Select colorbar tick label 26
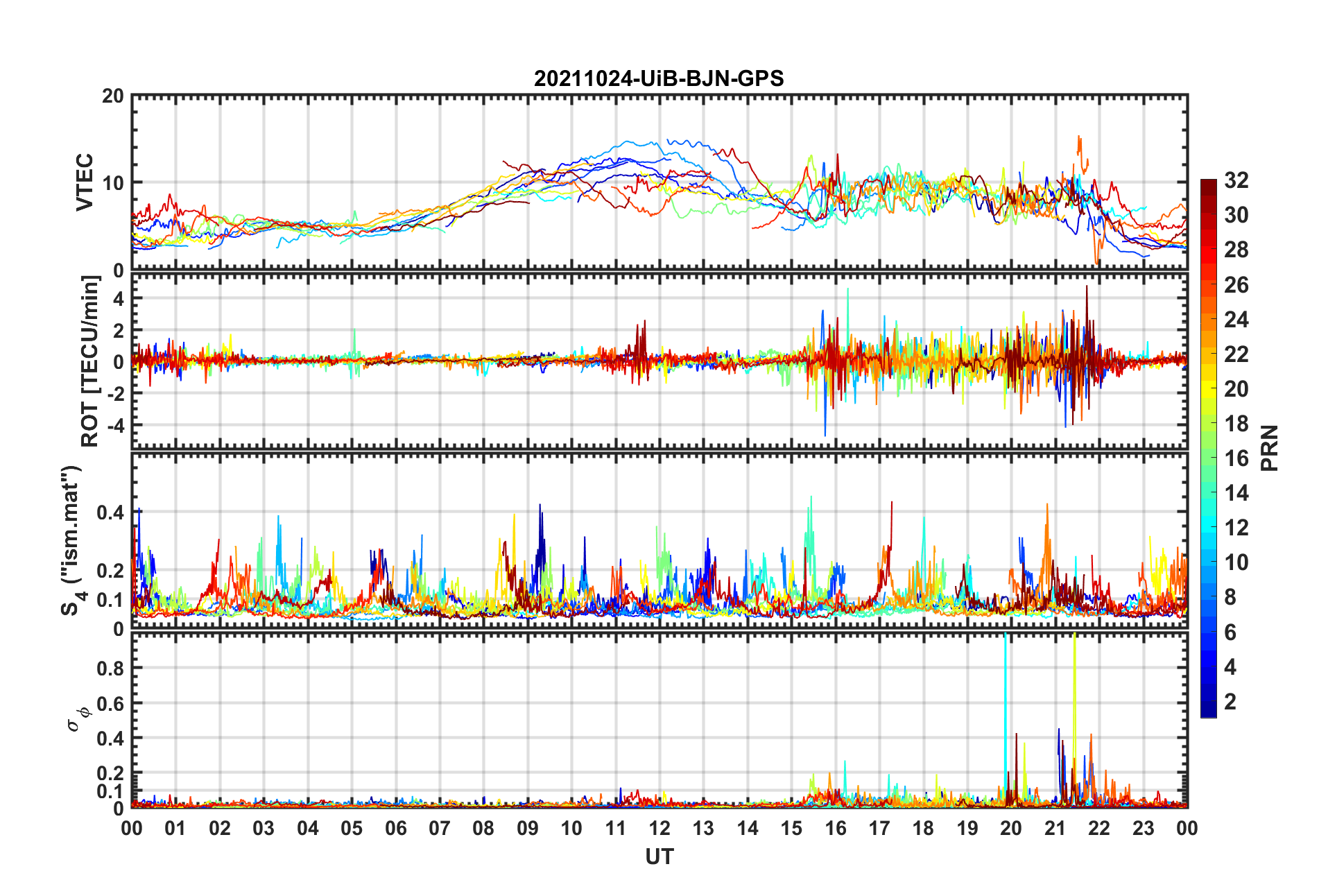The image size is (1319, 896). coord(1236,284)
